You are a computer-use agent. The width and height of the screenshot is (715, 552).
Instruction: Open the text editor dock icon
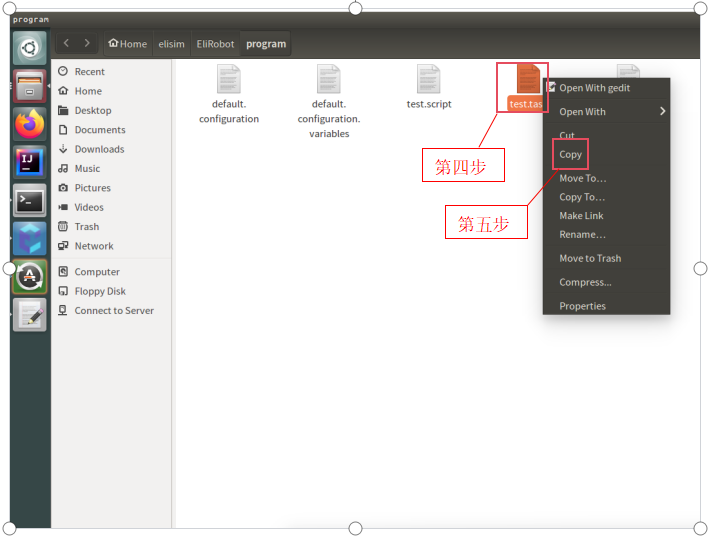point(30,314)
